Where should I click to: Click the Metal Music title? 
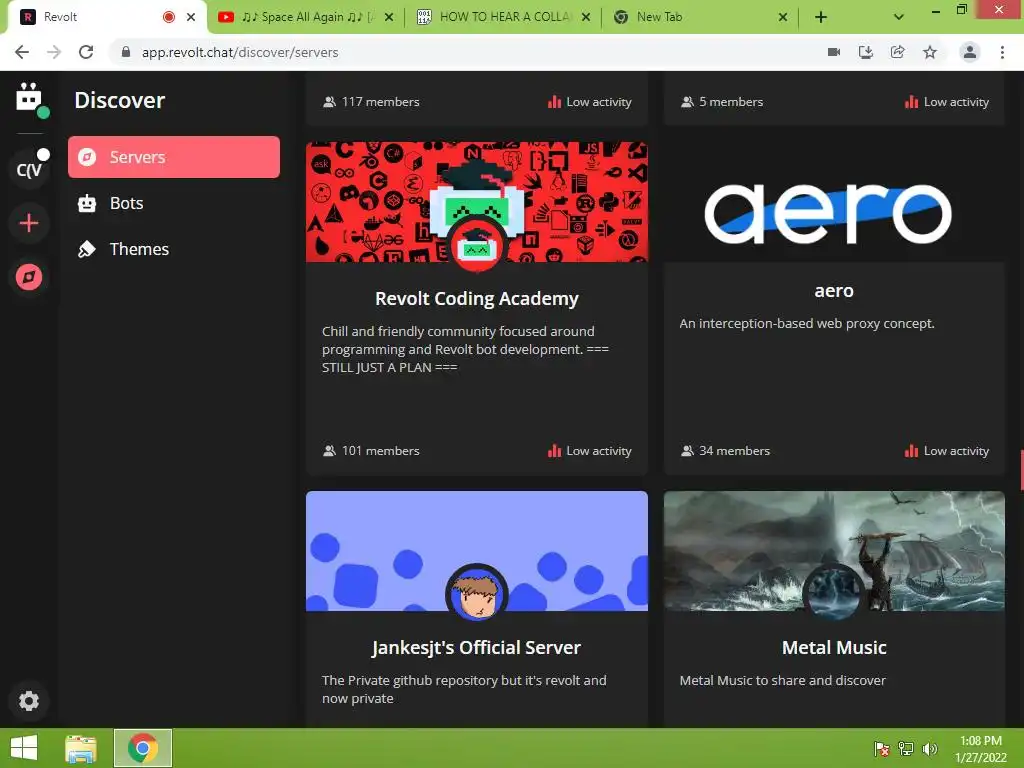click(x=834, y=647)
